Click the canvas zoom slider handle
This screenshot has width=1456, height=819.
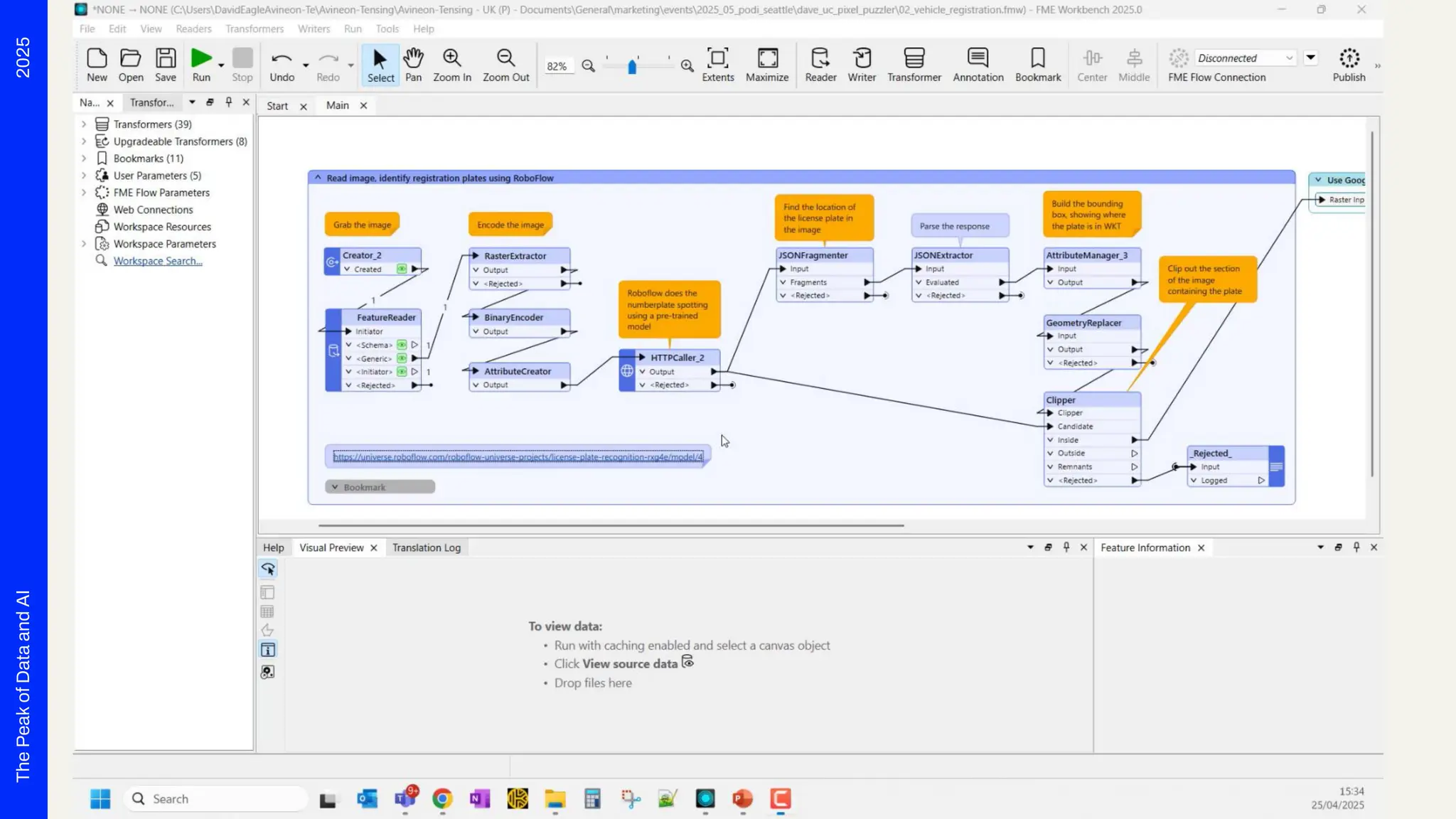[x=632, y=67]
